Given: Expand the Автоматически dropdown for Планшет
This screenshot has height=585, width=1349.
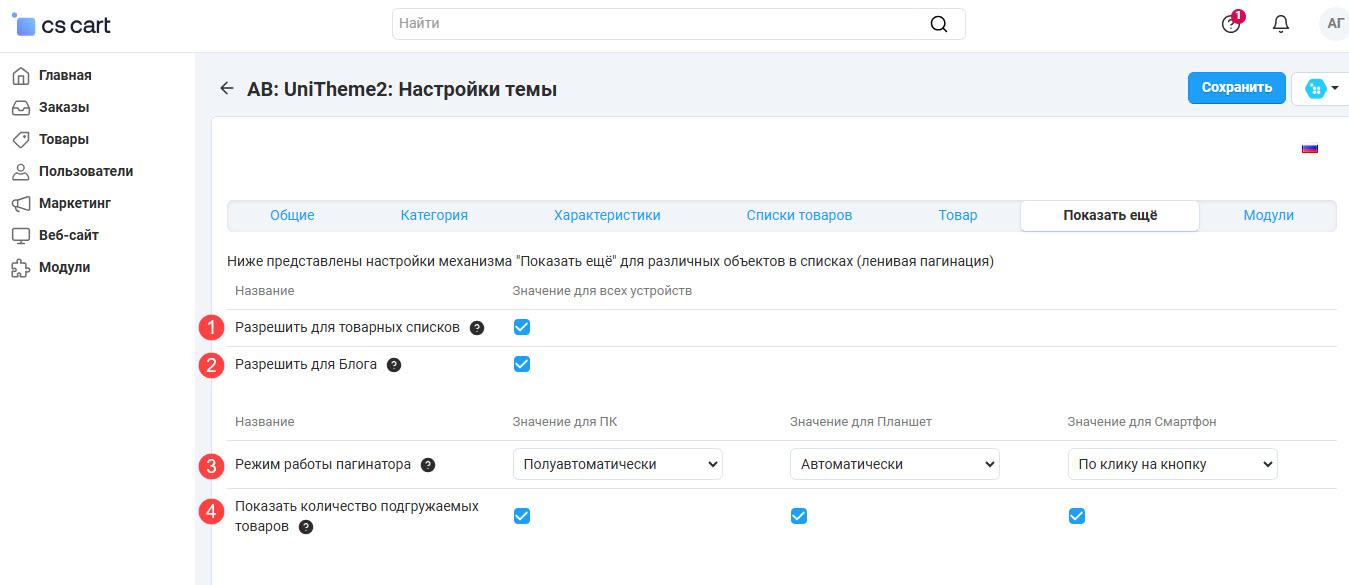Looking at the screenshot, I should point(894,464).
